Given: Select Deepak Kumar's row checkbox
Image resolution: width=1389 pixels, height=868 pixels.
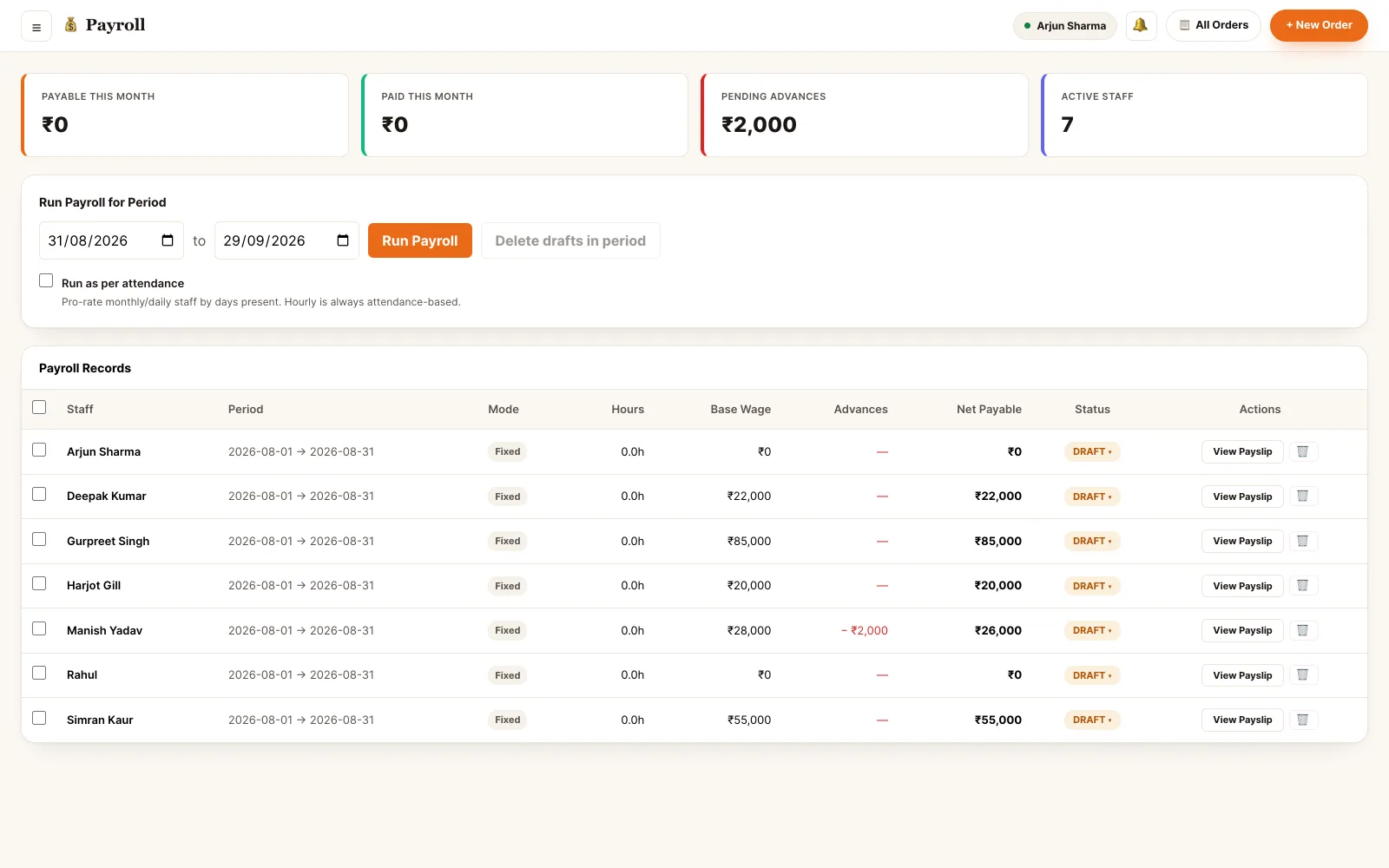Looking at the screenshot, I should 39,494.
